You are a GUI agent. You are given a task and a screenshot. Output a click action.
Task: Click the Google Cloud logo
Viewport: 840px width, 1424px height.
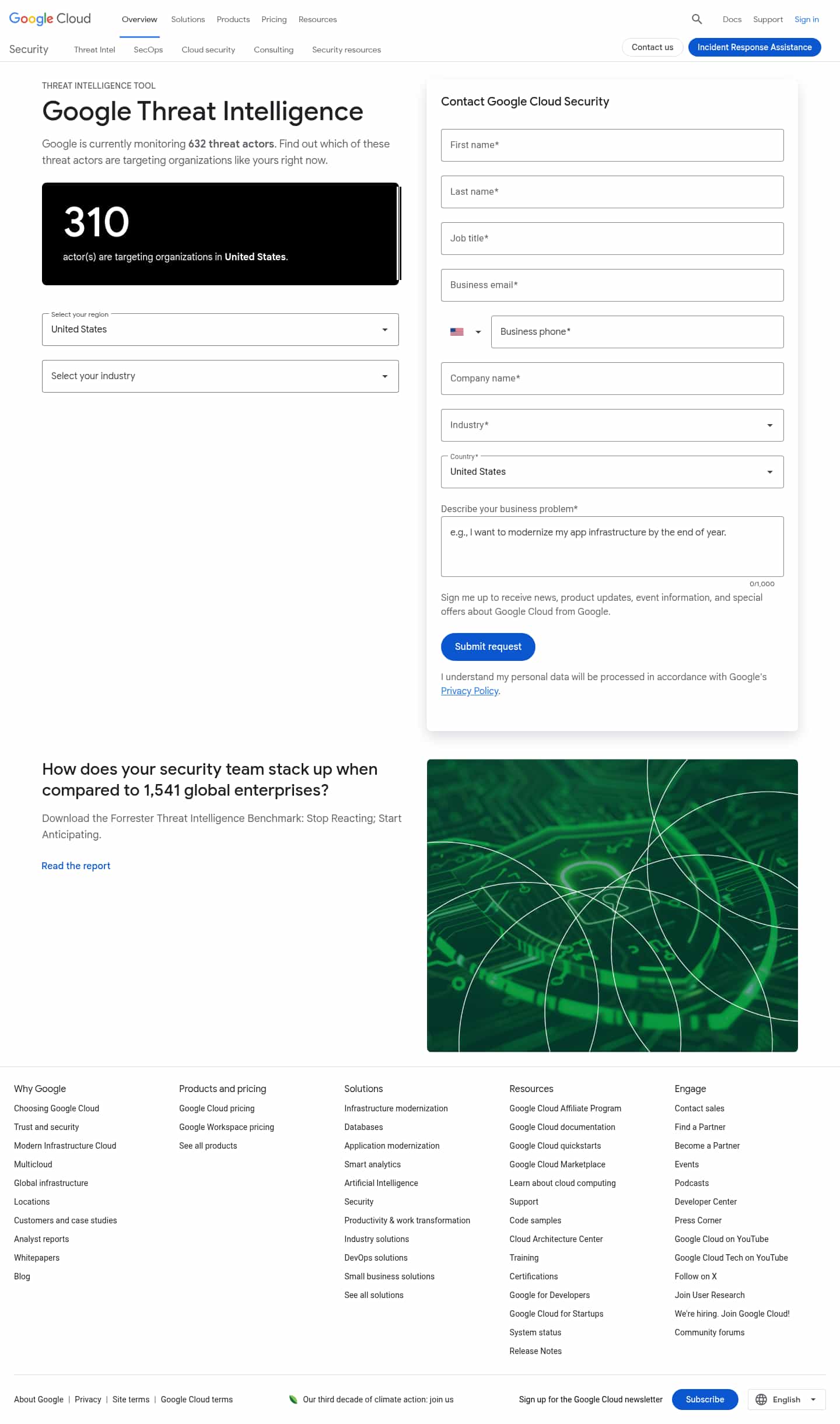coord(49,19)
